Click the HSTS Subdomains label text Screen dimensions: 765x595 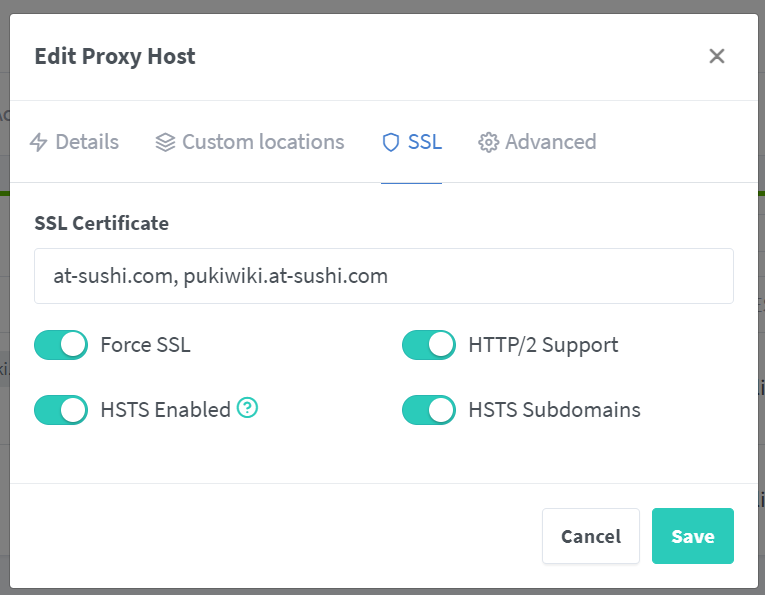point(555,410)
